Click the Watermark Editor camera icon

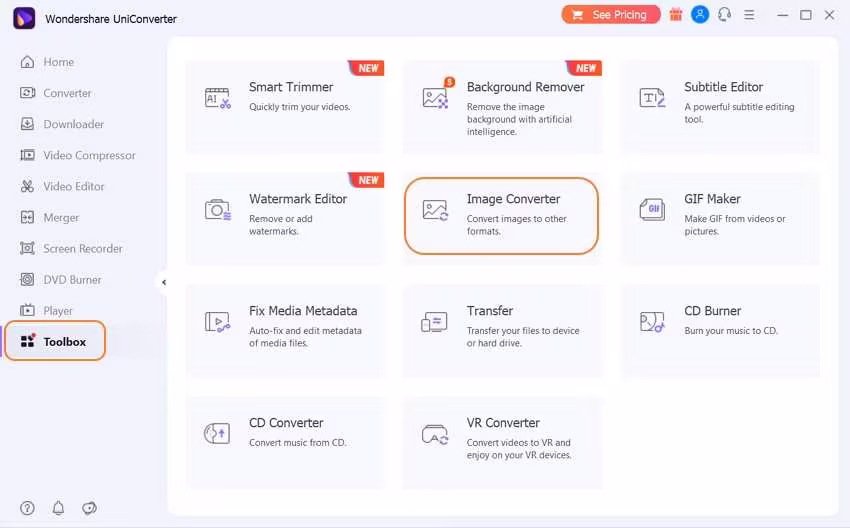[217, 210]
